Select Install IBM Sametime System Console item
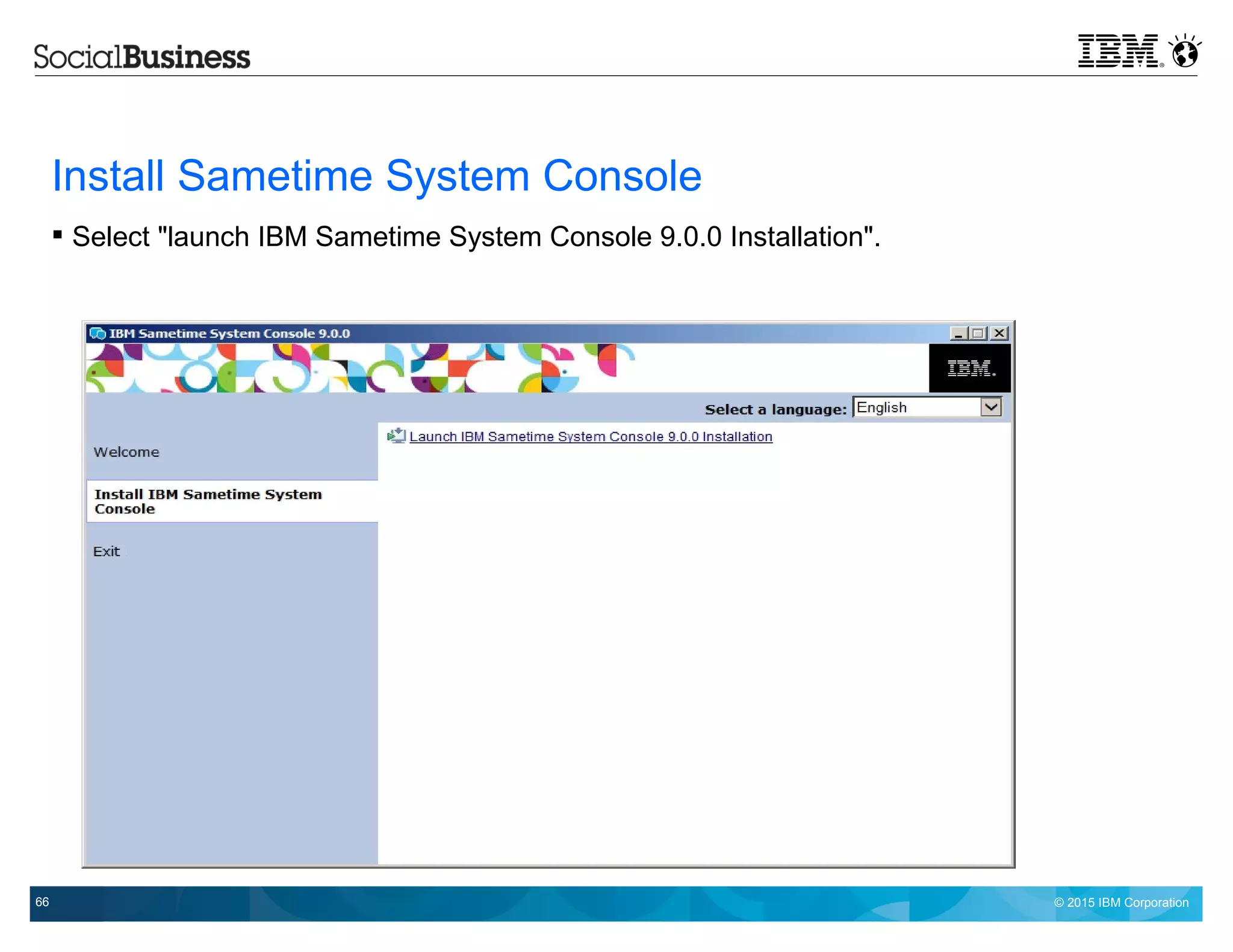This screenshot has height=952, width=1233. coord(232,501)
